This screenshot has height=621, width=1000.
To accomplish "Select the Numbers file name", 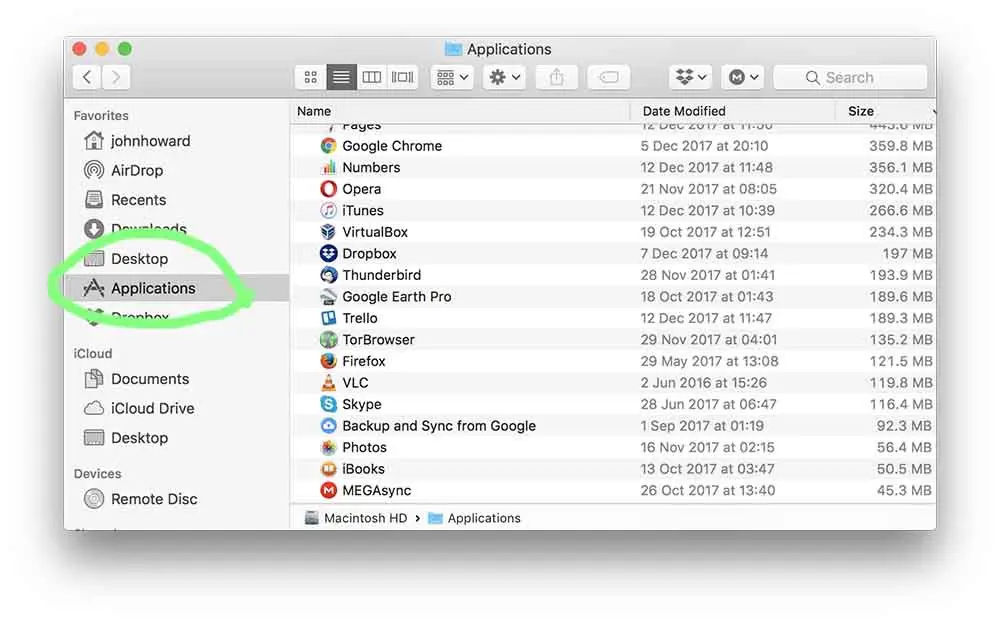I will (x=371, y=167).
